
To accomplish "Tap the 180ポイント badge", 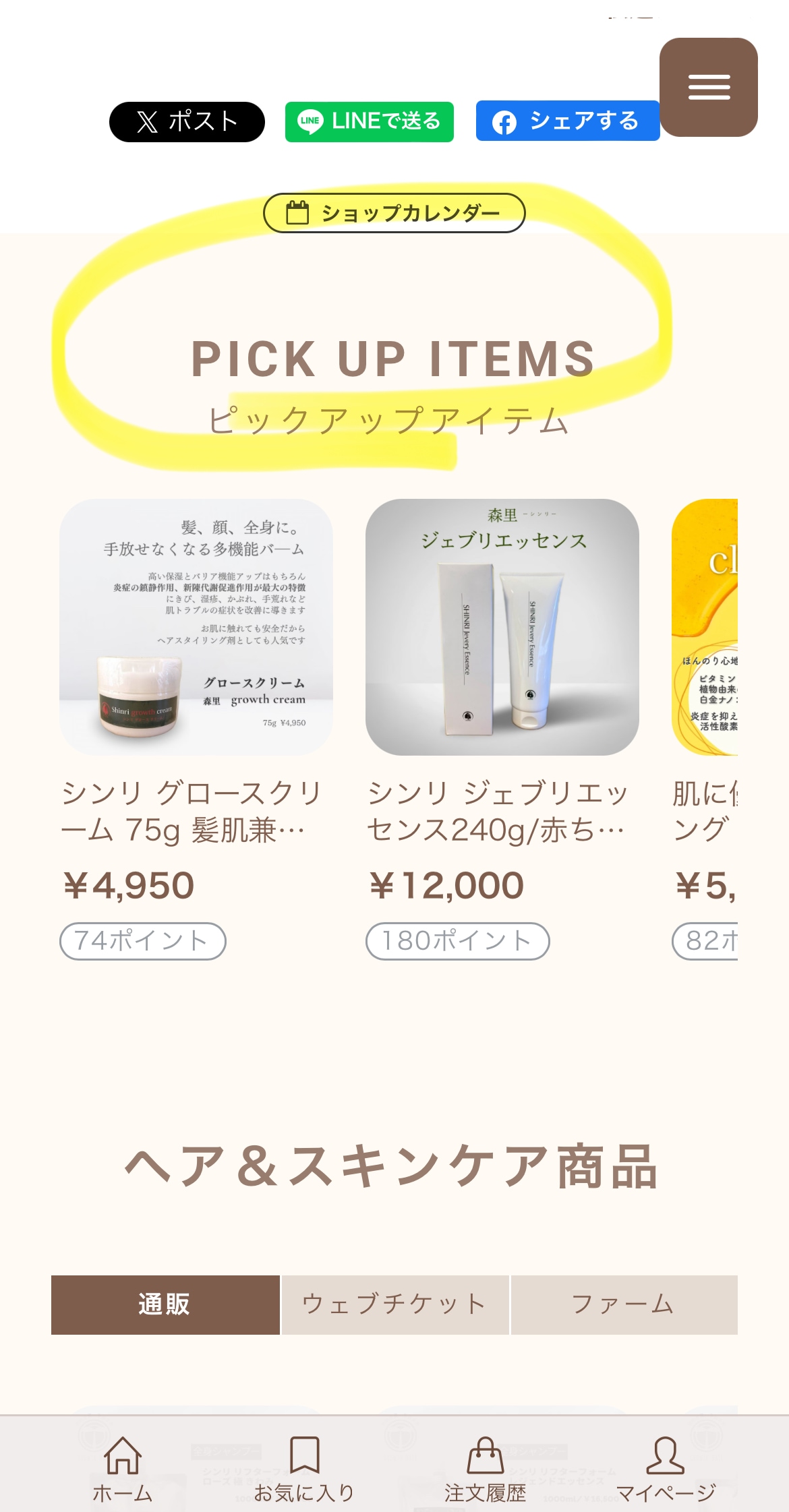I will pyautogui.click(x=457, y=941).
